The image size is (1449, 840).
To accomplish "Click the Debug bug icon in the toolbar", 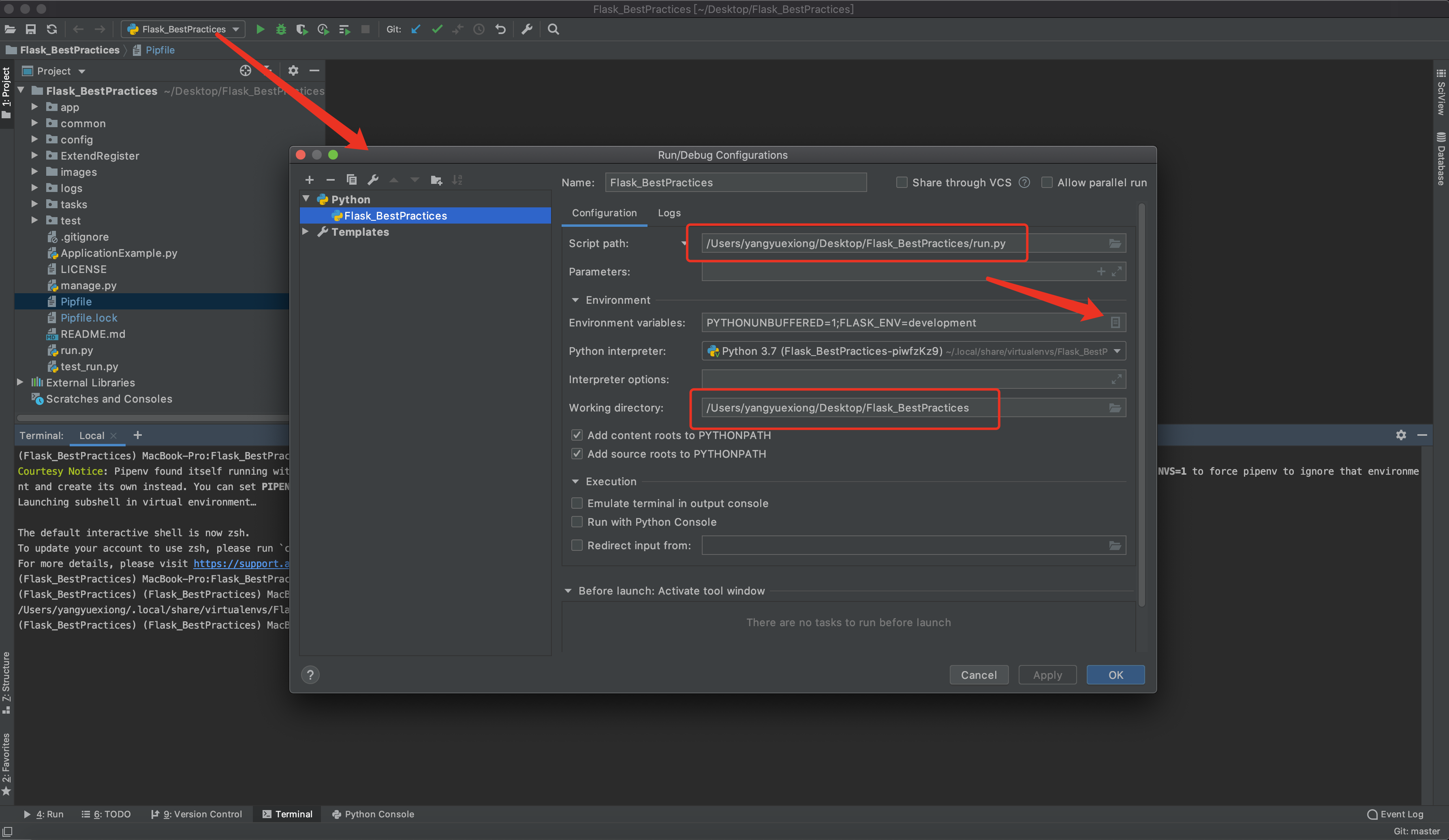I will [x=280, y=29].
